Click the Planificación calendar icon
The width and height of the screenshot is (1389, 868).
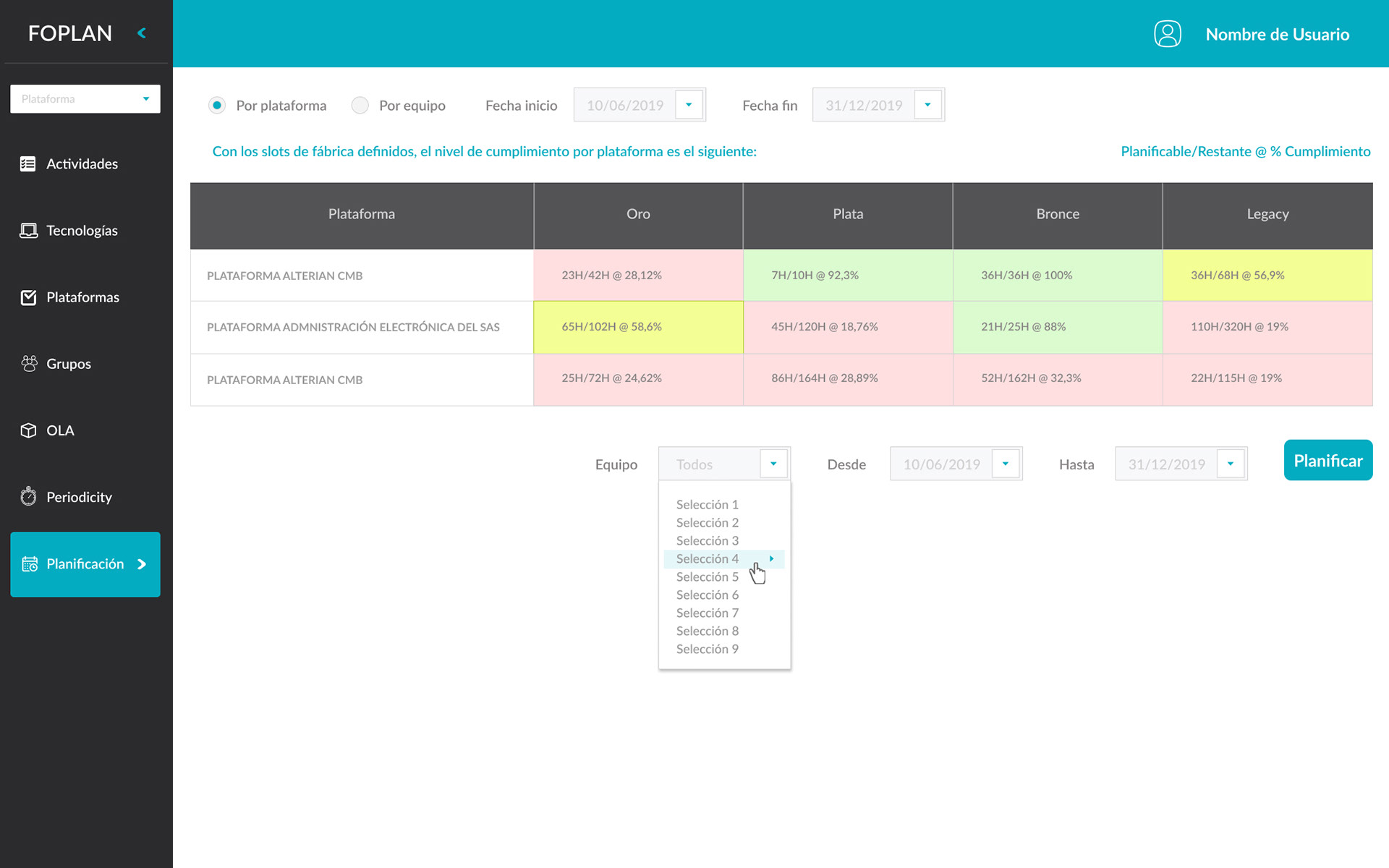(30, 564)
